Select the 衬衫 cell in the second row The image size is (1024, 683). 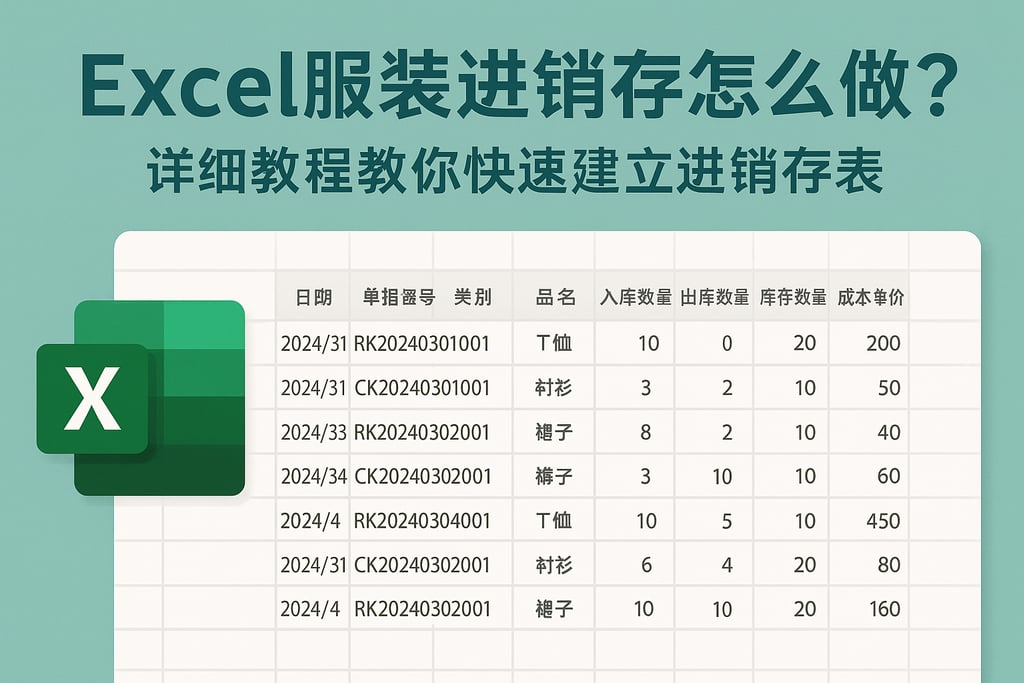pyautogui.click(x=556, y=388)
